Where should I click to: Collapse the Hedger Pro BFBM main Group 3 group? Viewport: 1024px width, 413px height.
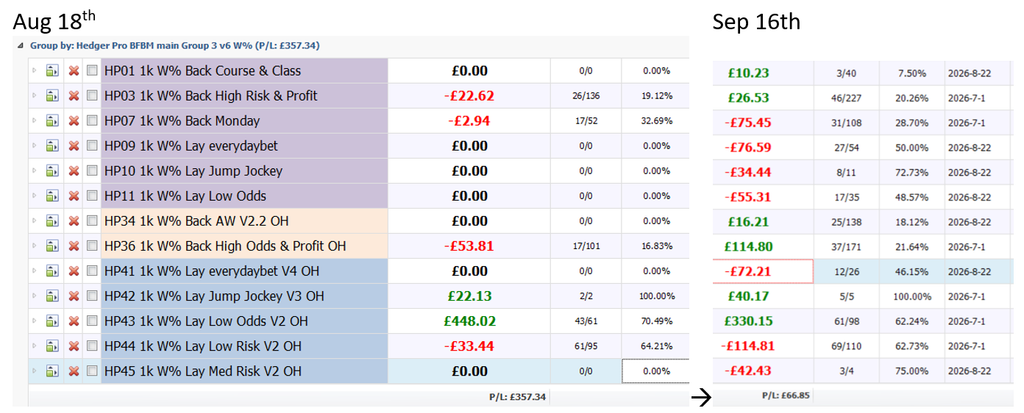(x=22, y=46)
